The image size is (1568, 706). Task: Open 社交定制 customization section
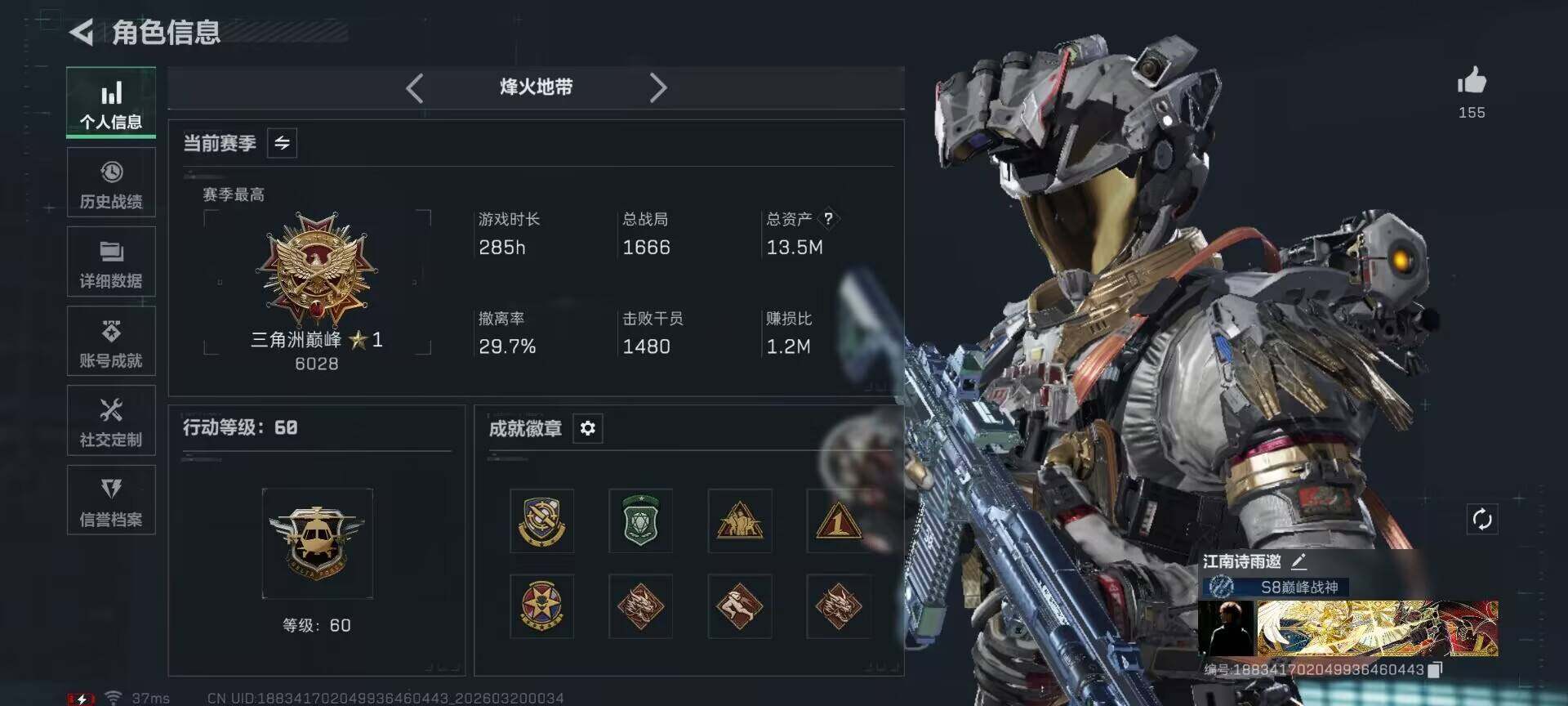click(111, 421)
